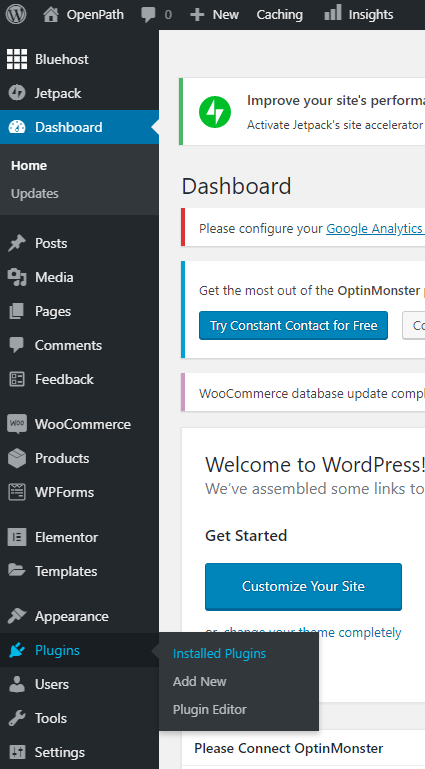Image resolution: width=425 pixels, height=769 pixels.
Task: Click the Appearance paintbrush icon
Action: pos(17,616)
